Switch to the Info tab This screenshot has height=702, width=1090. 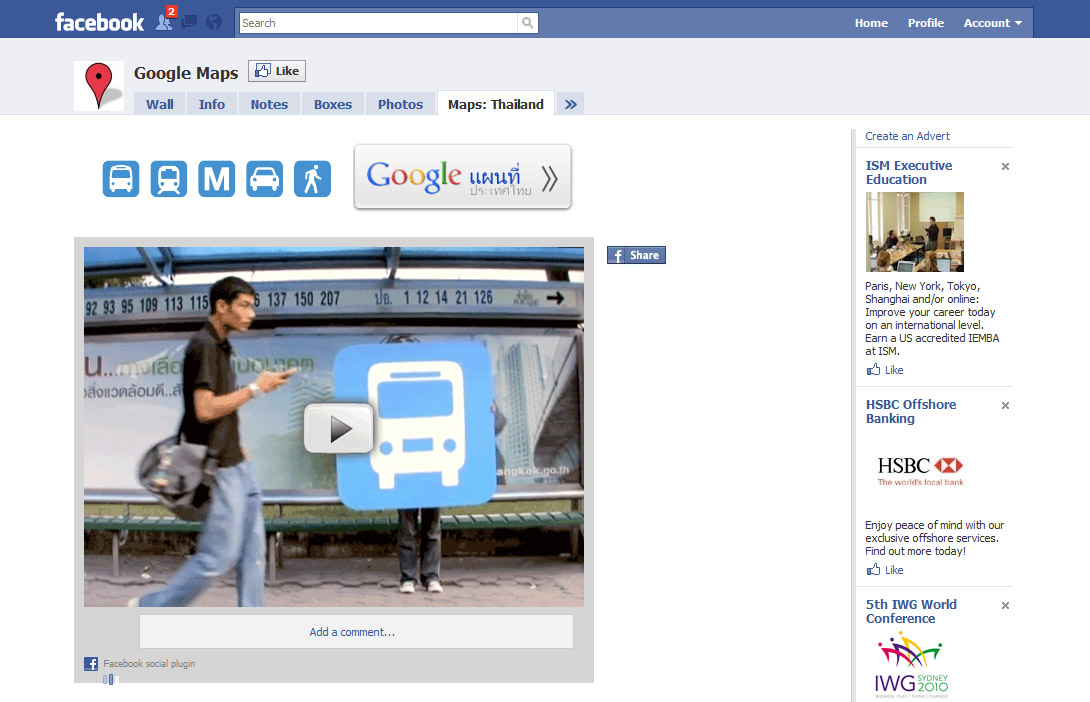211,104
